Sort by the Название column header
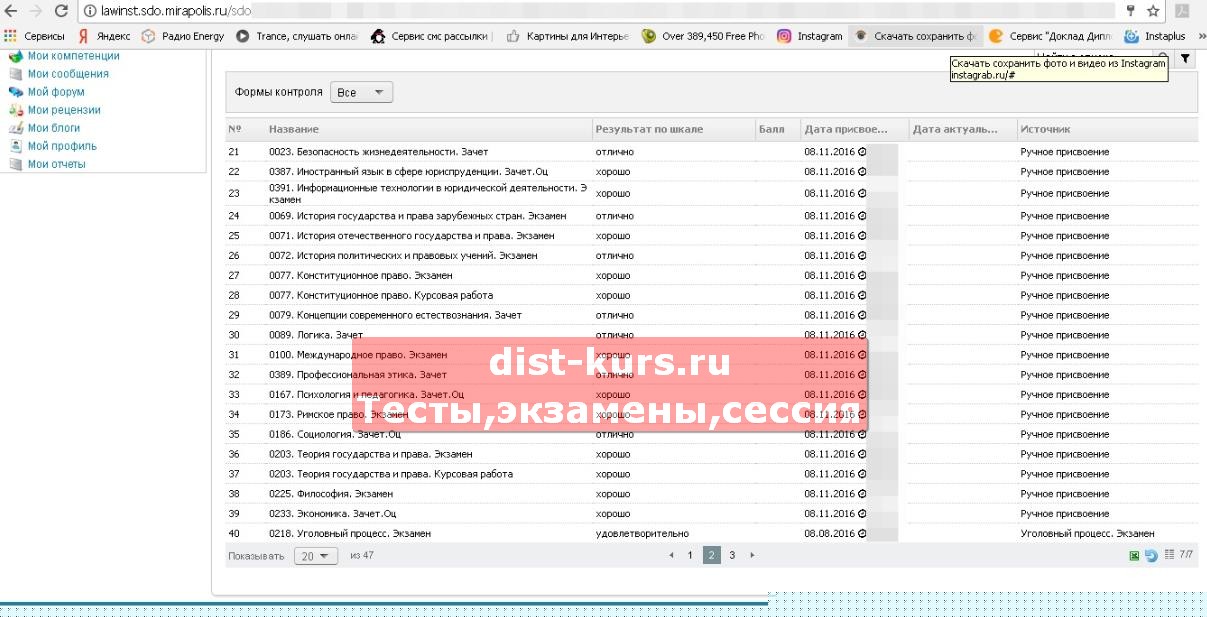This screenshot has width=1207, height=617. [294, 129]
